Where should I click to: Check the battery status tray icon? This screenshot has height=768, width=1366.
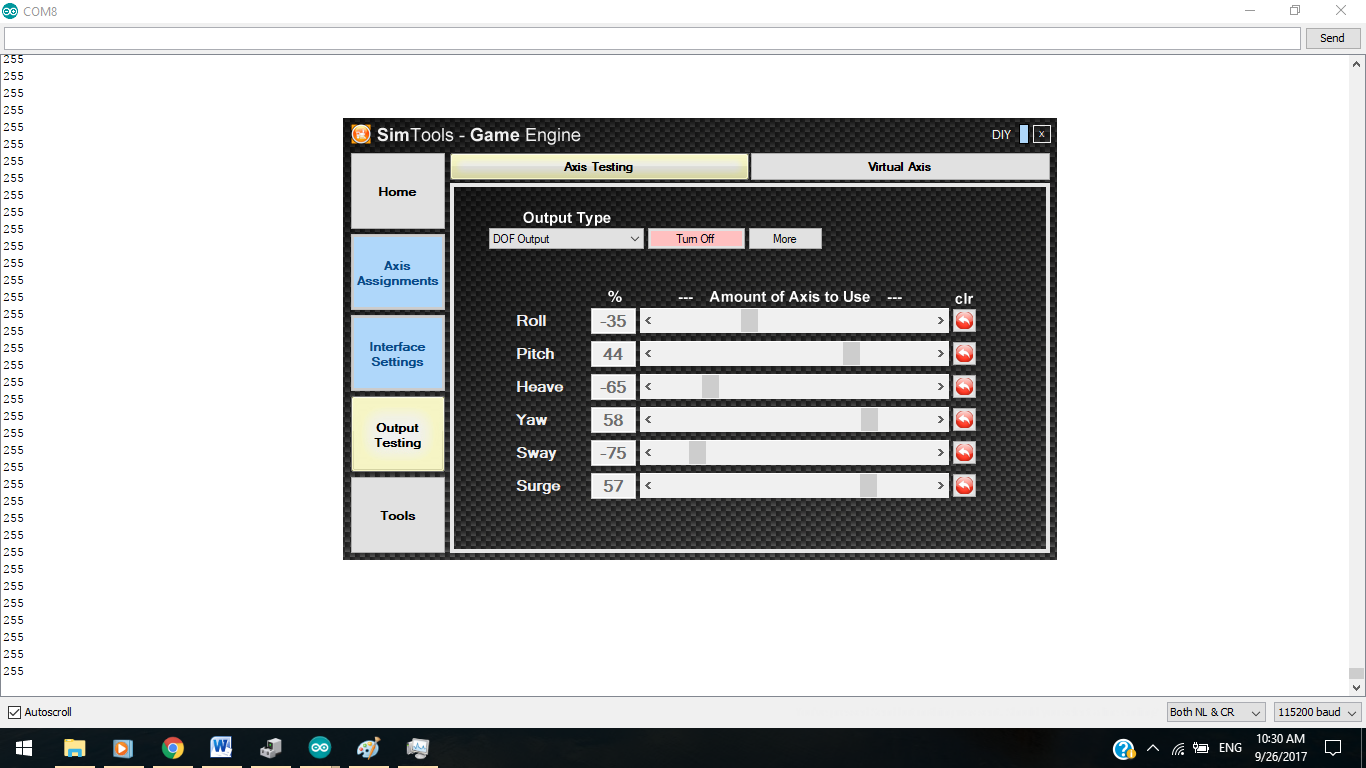pyautogui.click(x=1201, y=748)
